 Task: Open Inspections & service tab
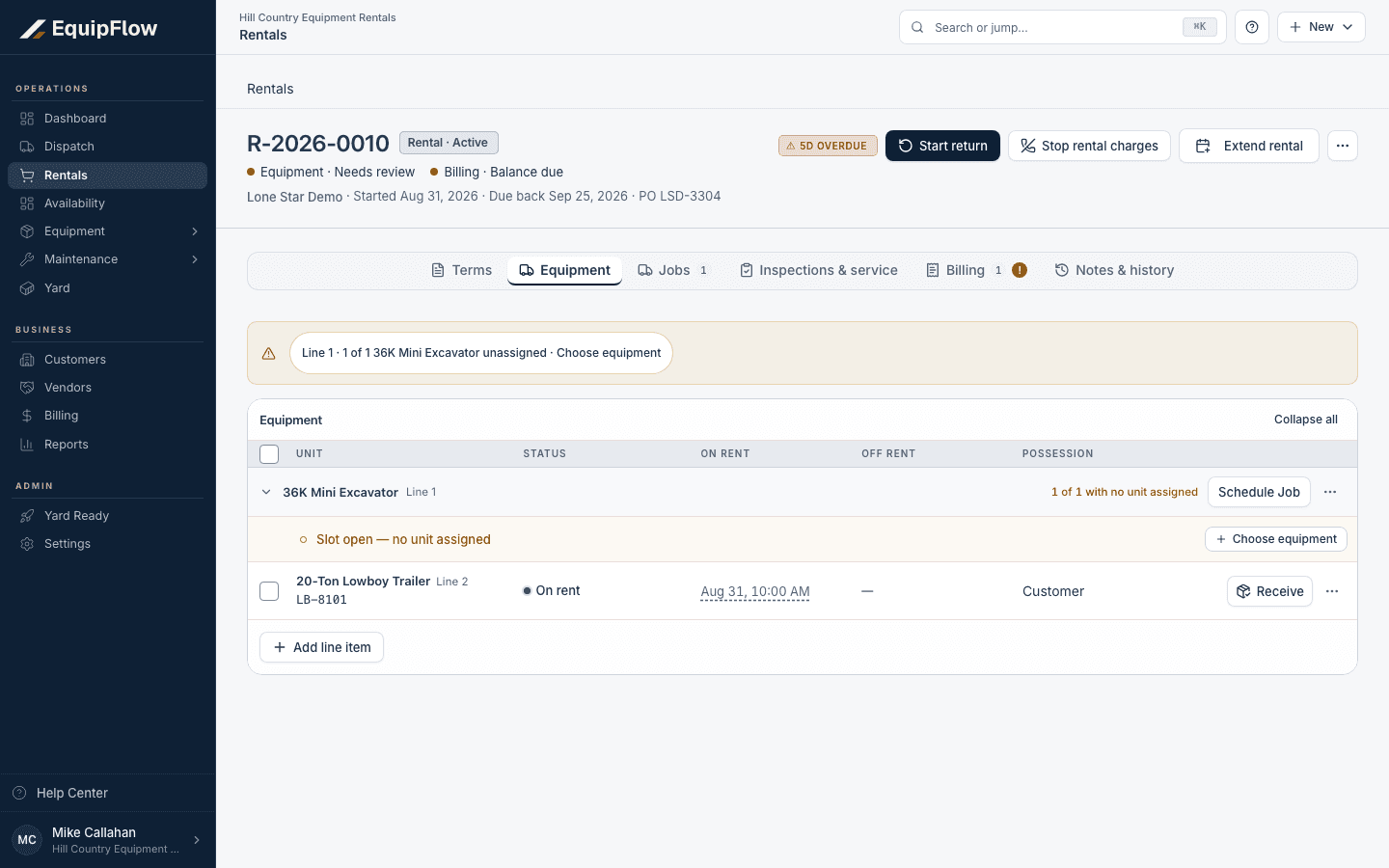(x=818, y=270)
